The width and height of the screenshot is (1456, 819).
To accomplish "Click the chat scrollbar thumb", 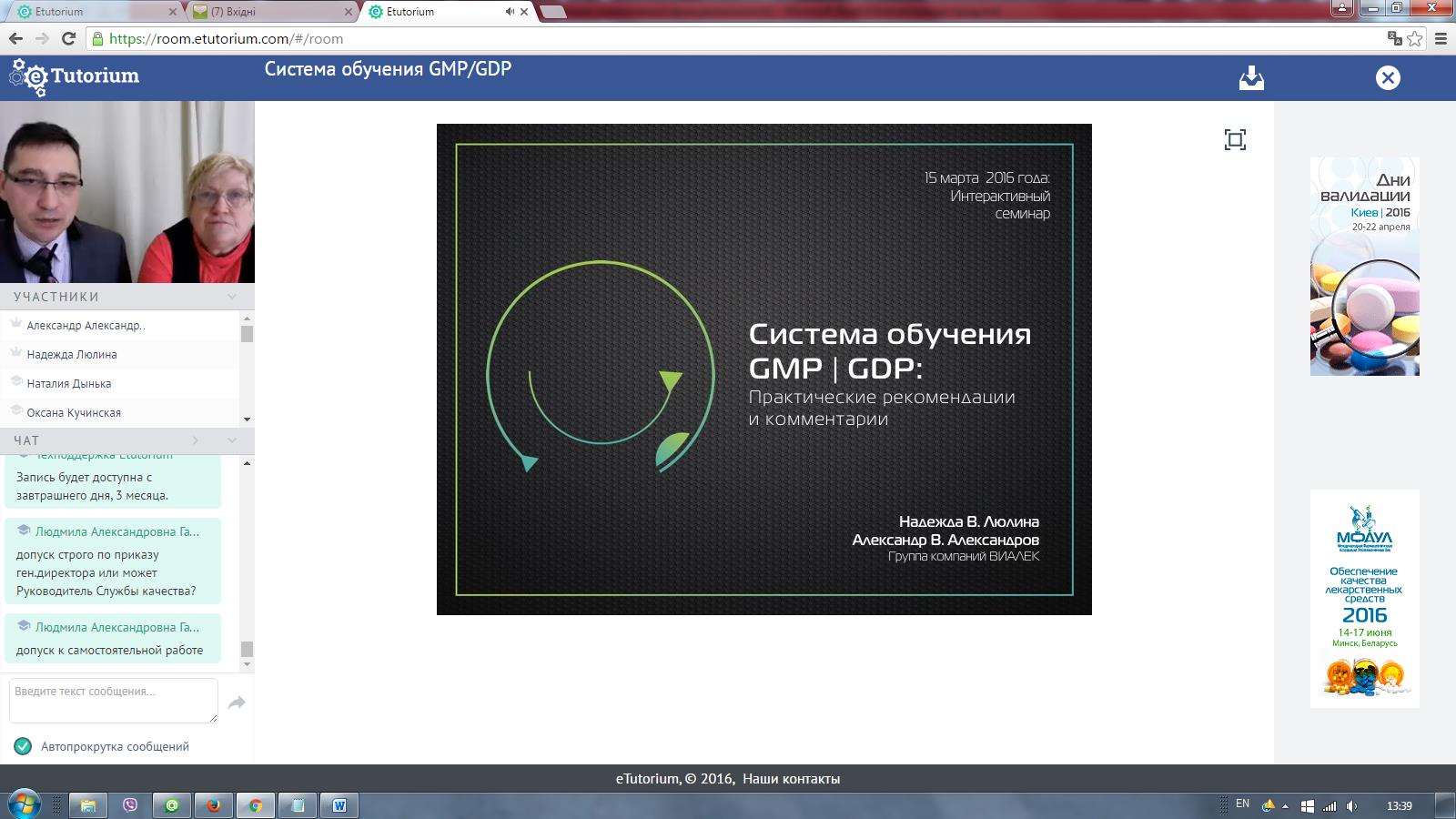I will (247, 649).
